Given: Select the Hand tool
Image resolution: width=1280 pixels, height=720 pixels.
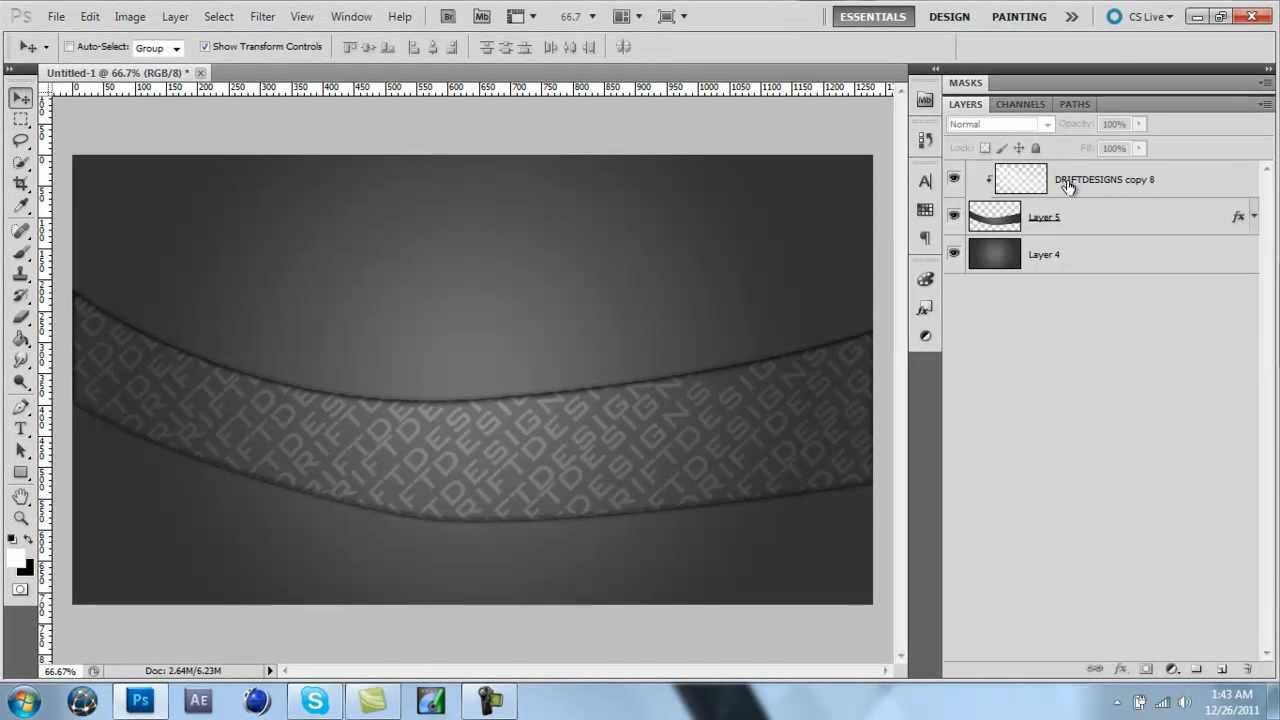Looking at the screenshot, I should point(20,497).
